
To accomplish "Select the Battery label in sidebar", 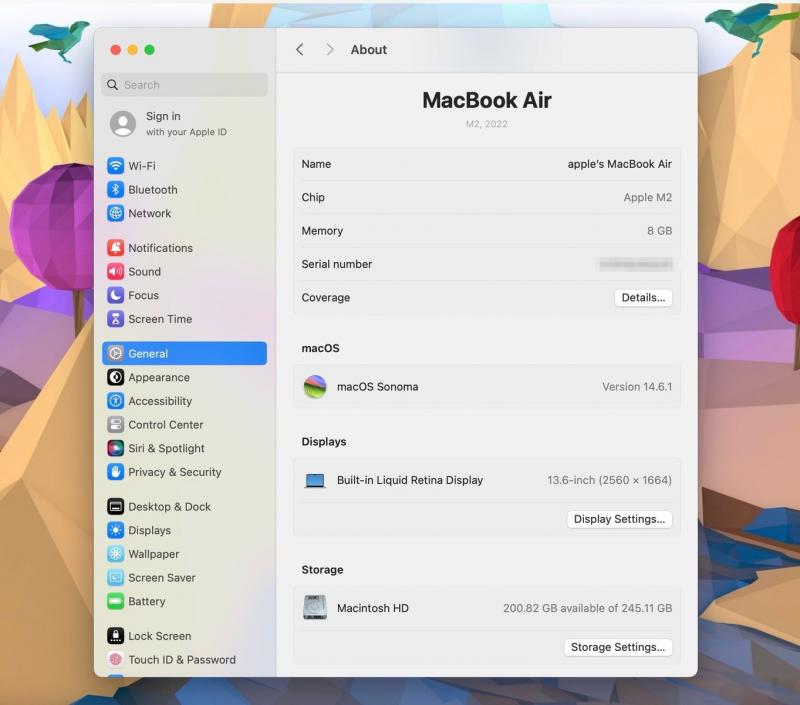I will pyautogui.click(x=146, y=601).
